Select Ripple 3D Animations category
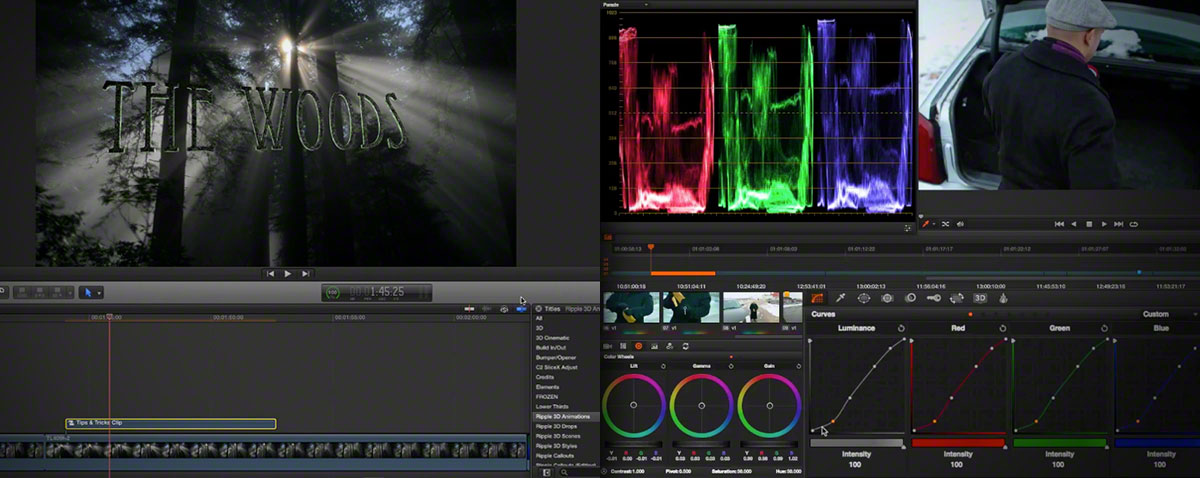Image resolution: width=1200 pixels, height=478 pixels. click(x=563, y=416)
